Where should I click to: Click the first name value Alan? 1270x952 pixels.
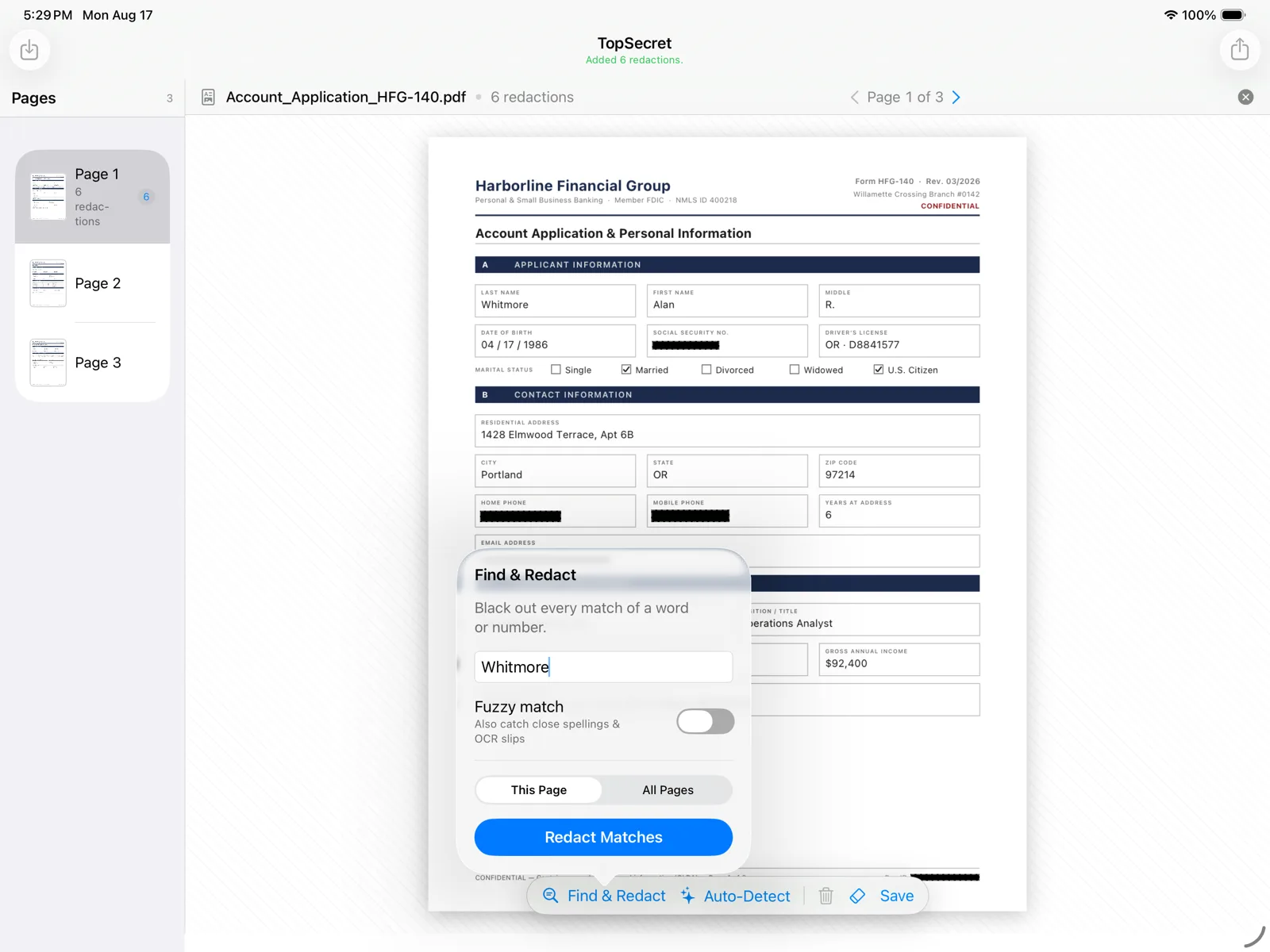pyautogui.click(x=664, y=305)
